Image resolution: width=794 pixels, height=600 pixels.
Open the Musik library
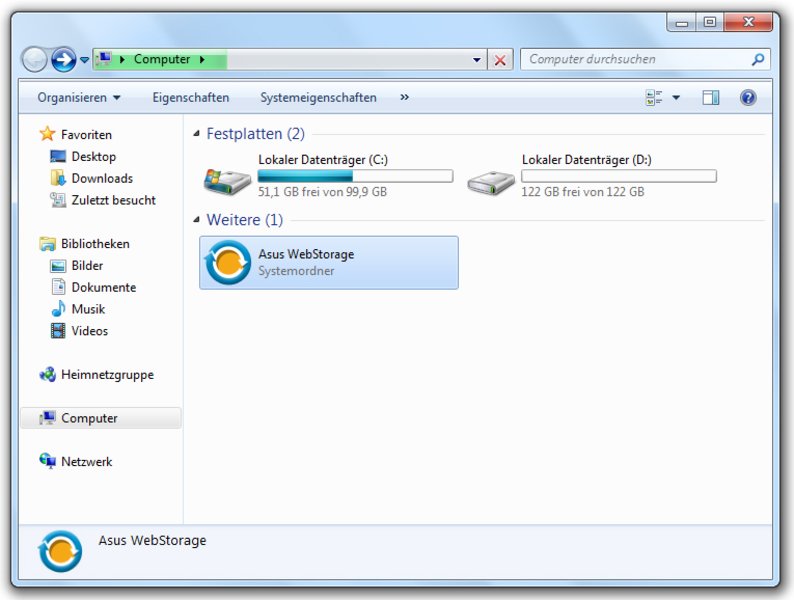coord(88,309)
